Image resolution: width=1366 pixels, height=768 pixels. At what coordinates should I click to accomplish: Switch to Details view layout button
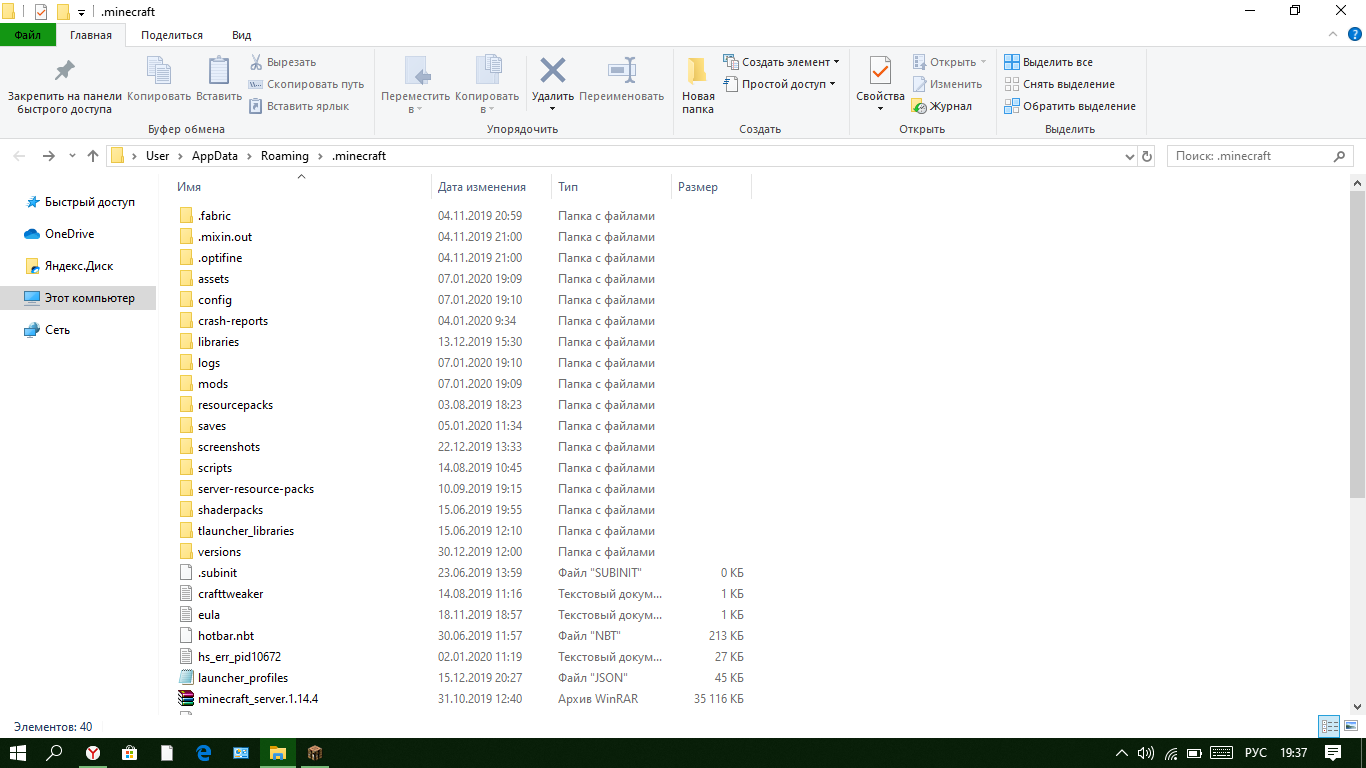click(x=1329, y=727)
